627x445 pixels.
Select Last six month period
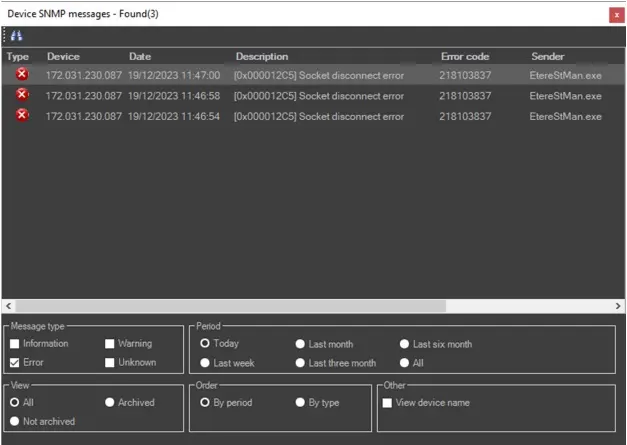[405, 344]
